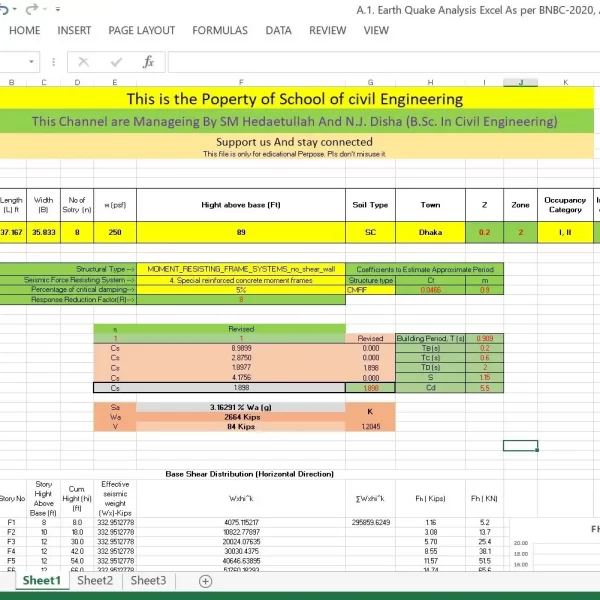Select the F1 Fh (Kips) value '1.16'
Image resolution: width=600 pixels, height=600 pixels.
click(430, 522)
